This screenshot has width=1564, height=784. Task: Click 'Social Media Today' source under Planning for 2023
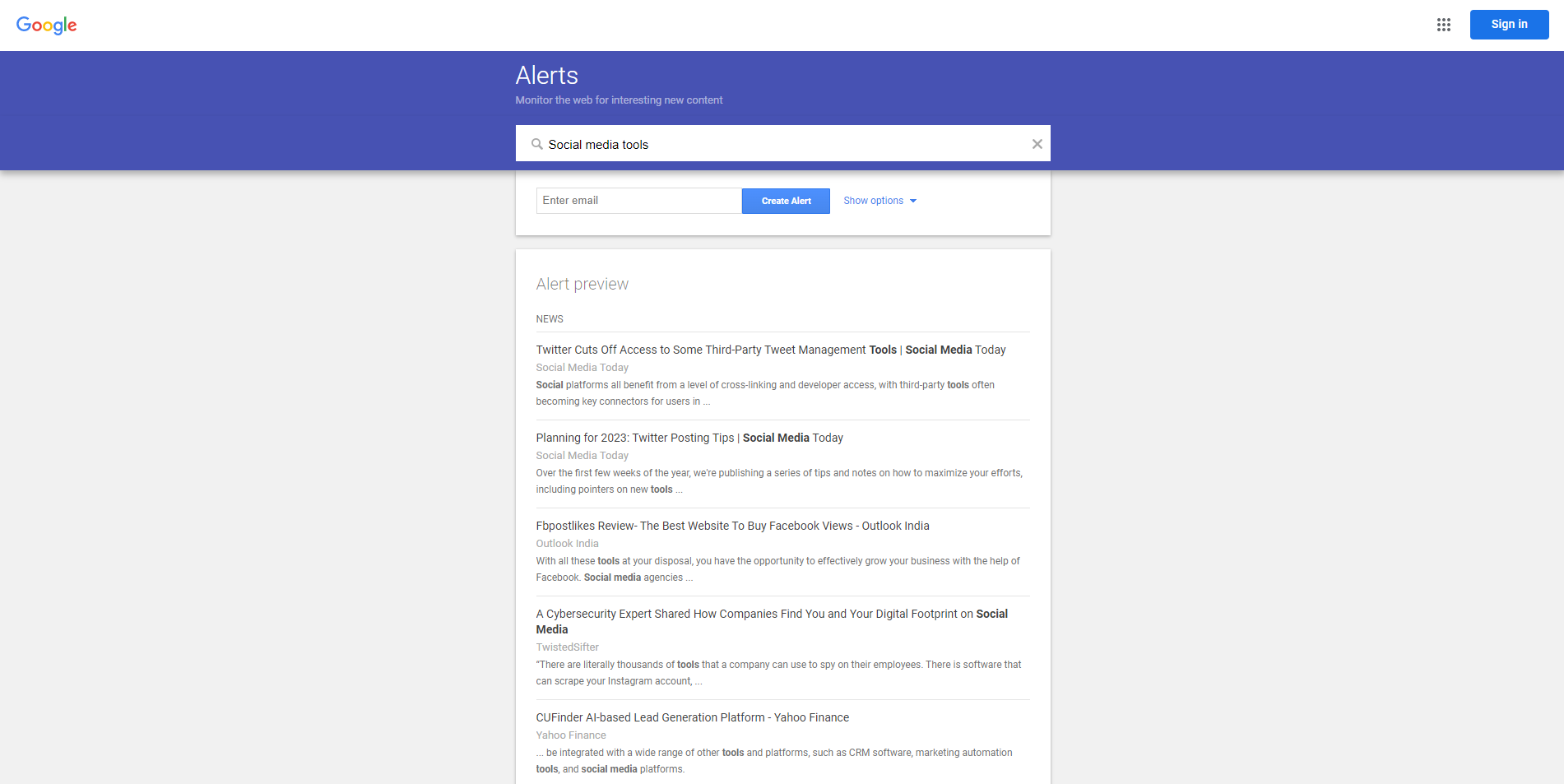pos(582,456)
